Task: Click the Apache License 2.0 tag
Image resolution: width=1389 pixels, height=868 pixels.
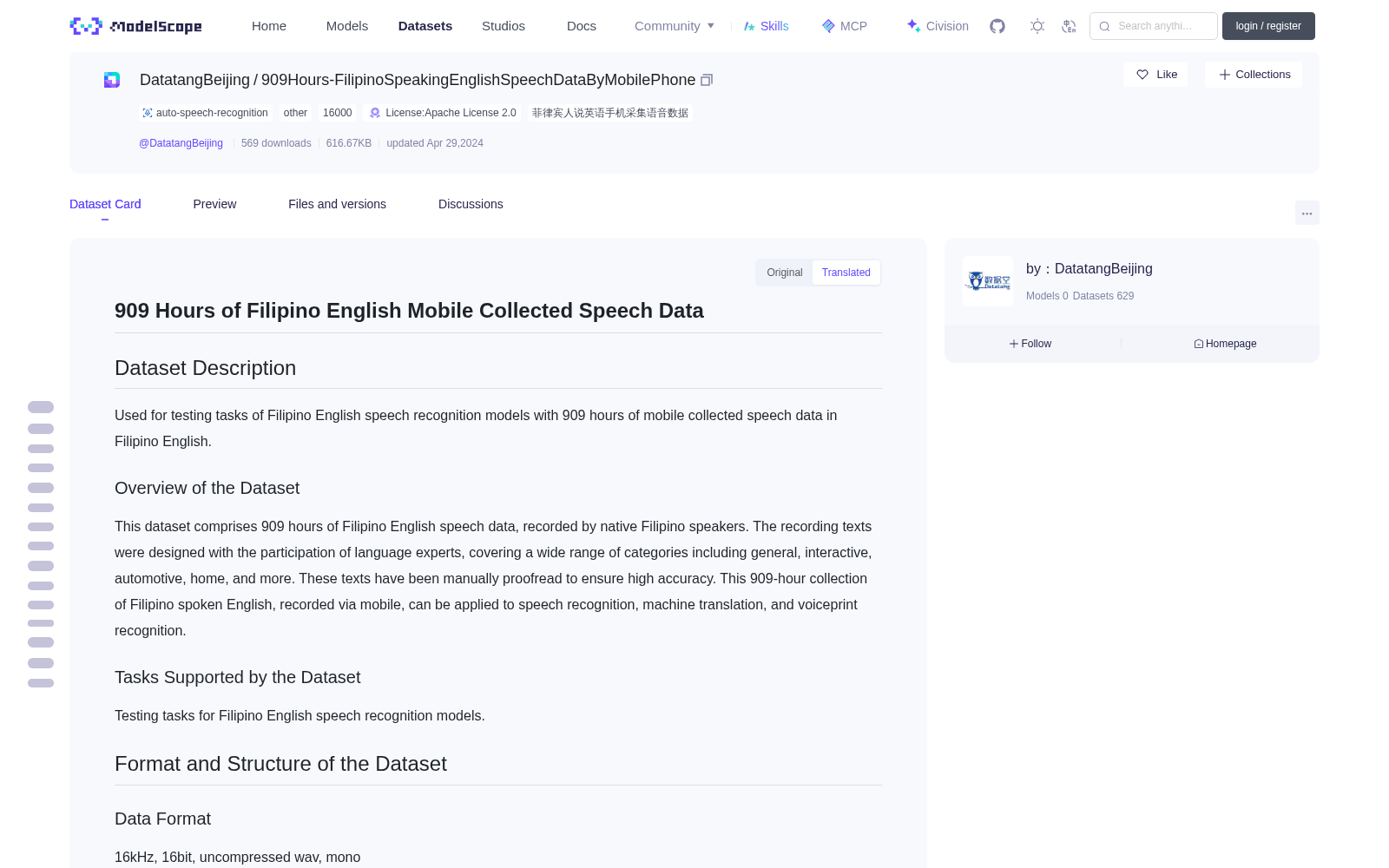Action: [x=443, y=113]
